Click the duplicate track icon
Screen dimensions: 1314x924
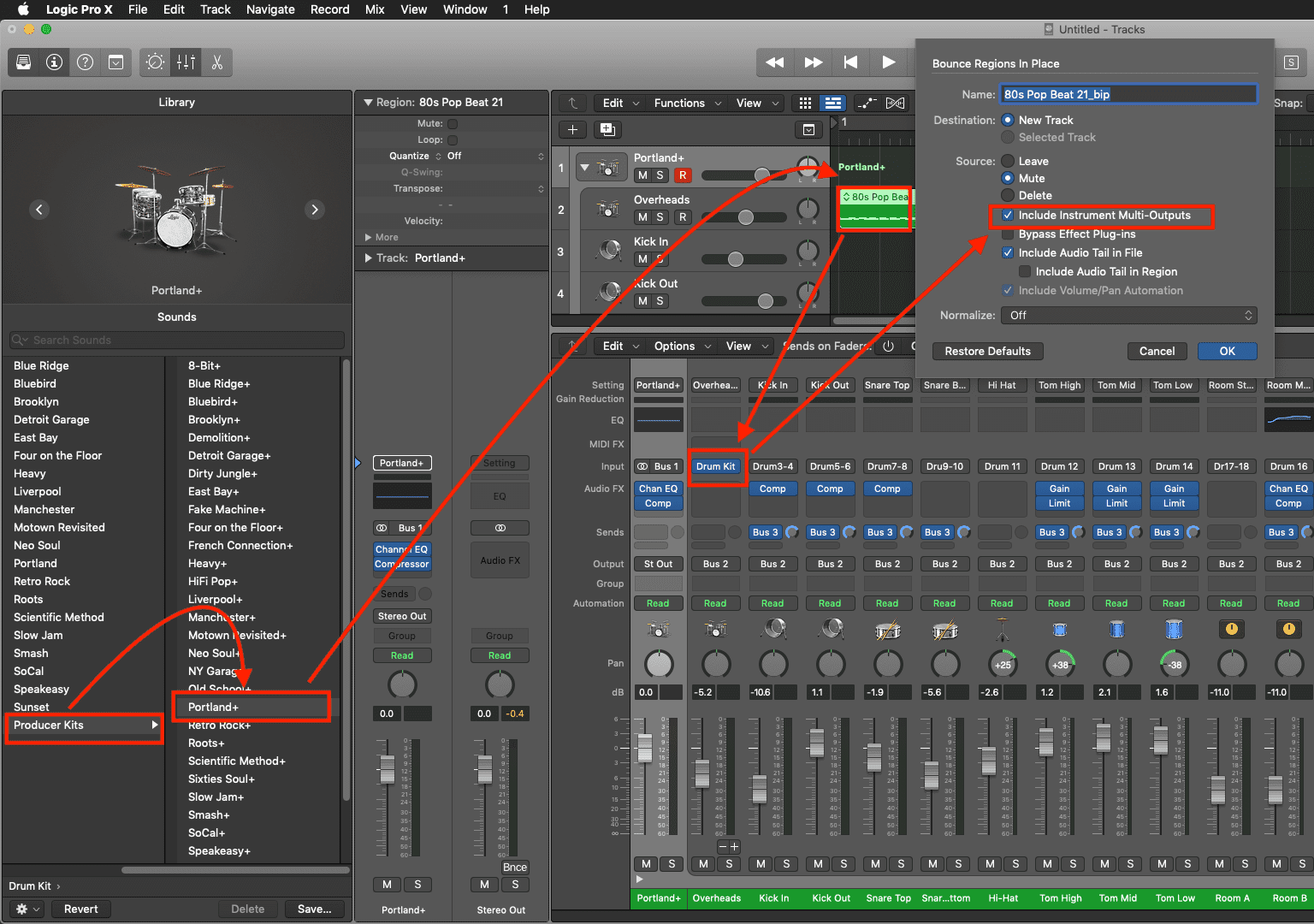click(x=607, y=130)
